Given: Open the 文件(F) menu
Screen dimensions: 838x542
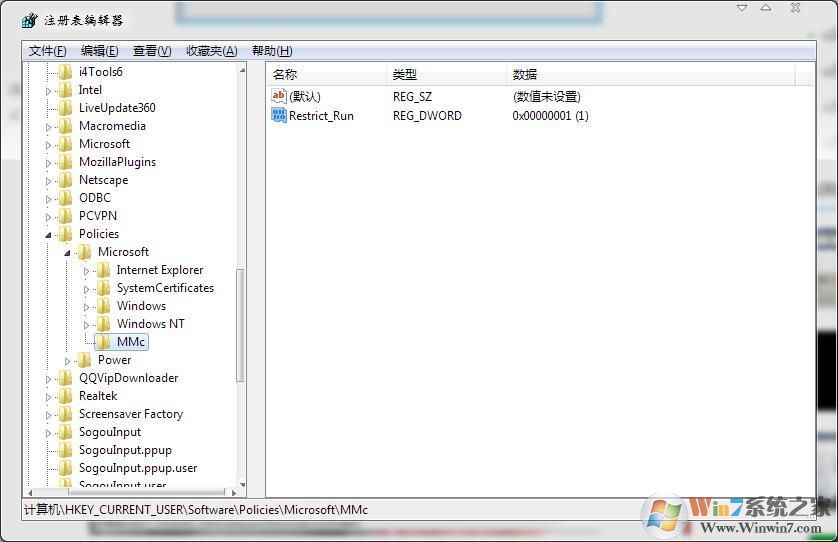Looking at the screenshot, I should pos(48,51).
